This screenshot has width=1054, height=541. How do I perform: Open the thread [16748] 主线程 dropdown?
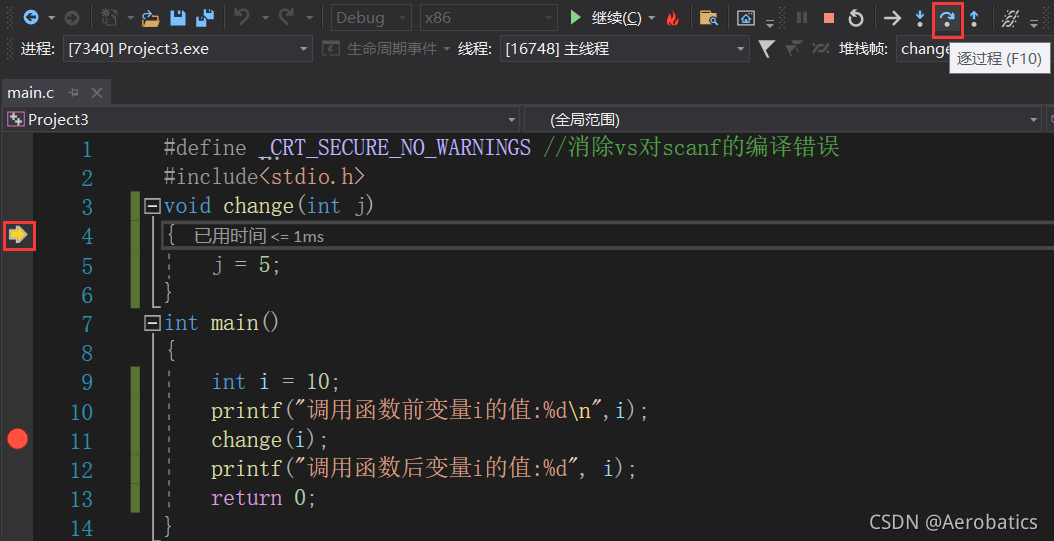pyautogui.click(x=624, y=49)
